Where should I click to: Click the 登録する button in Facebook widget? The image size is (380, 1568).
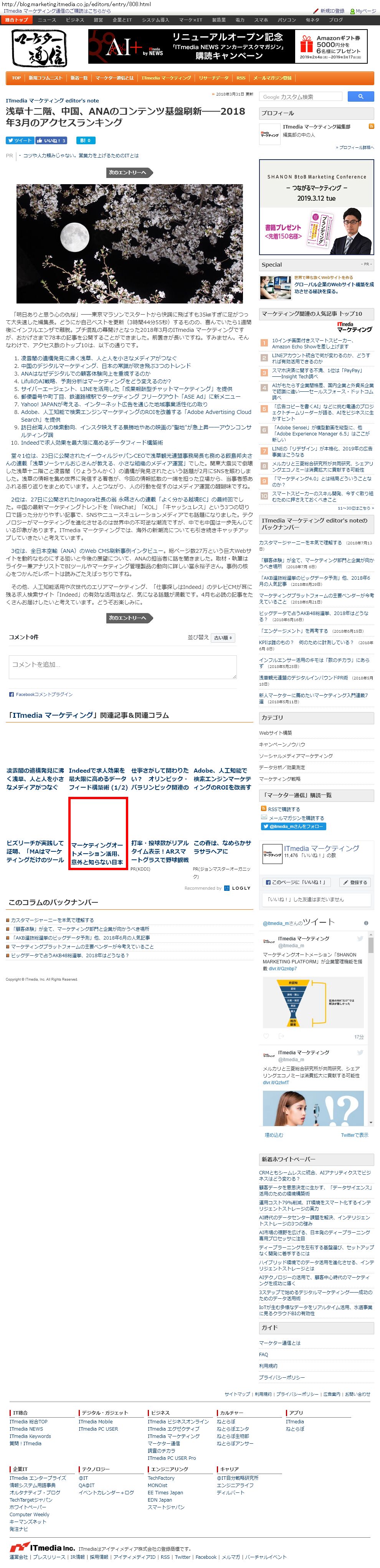click(356, 882)
